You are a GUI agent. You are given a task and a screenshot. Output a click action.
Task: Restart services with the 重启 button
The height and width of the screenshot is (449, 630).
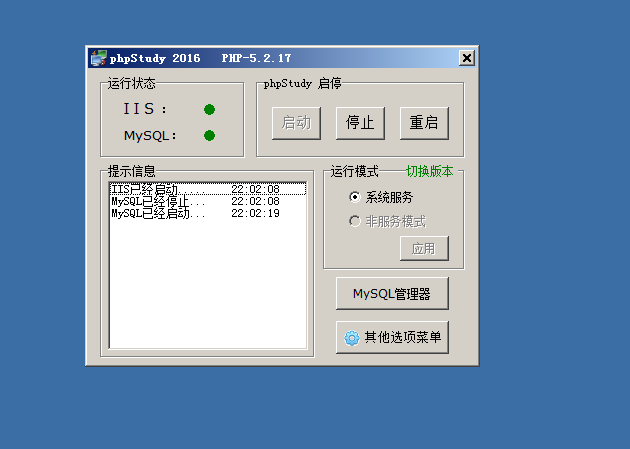tap(424, 123)
